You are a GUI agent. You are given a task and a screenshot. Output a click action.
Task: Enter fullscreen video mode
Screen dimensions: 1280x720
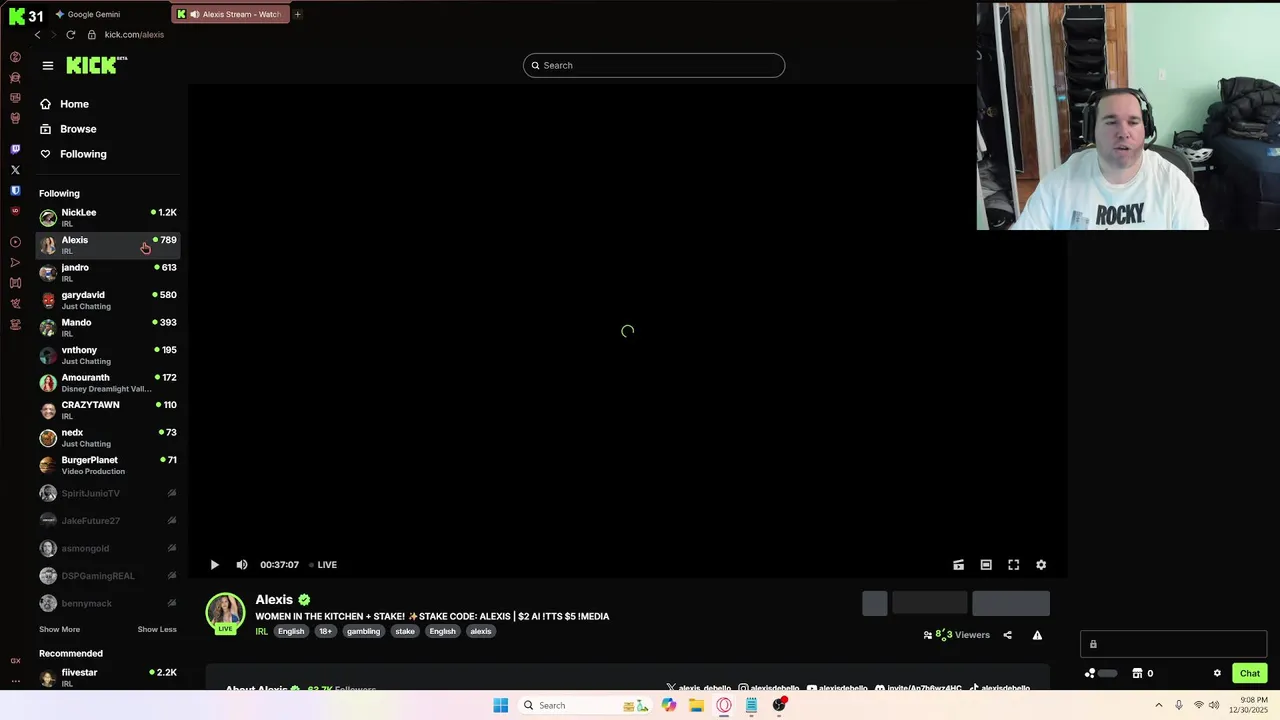point(1013,565)
